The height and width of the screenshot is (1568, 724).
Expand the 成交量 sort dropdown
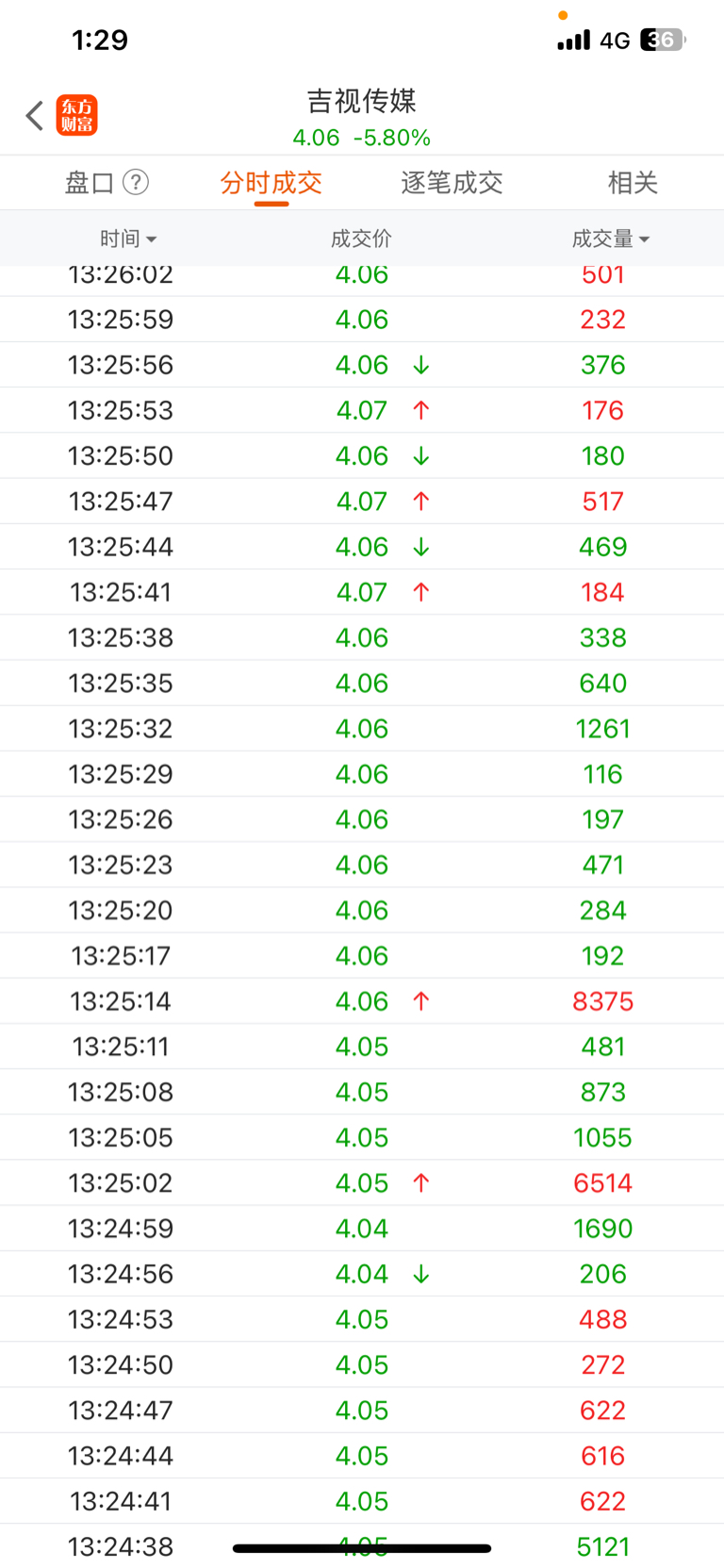611,239
